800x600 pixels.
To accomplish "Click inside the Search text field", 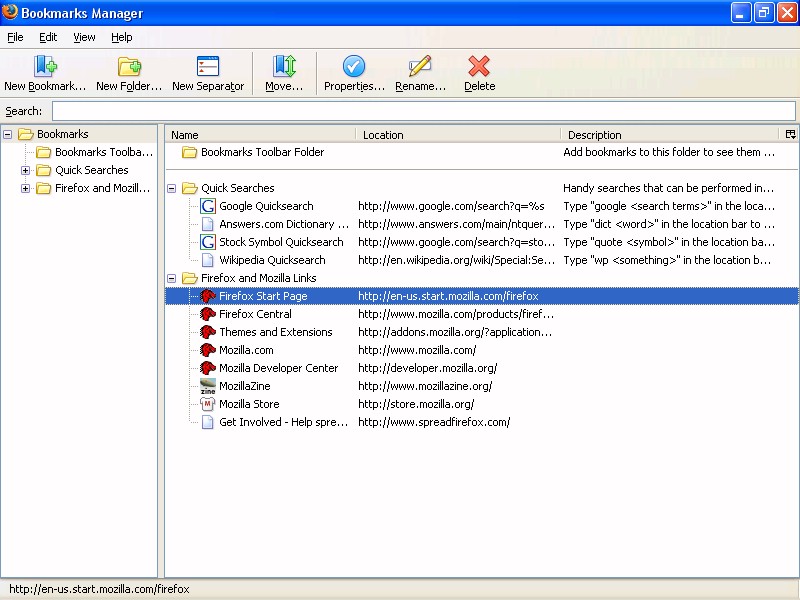I will (x=423, y=111).
